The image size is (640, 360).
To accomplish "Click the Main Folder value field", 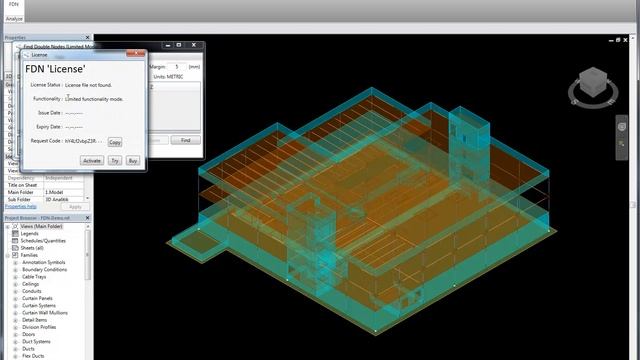I will tap(64, 192).
